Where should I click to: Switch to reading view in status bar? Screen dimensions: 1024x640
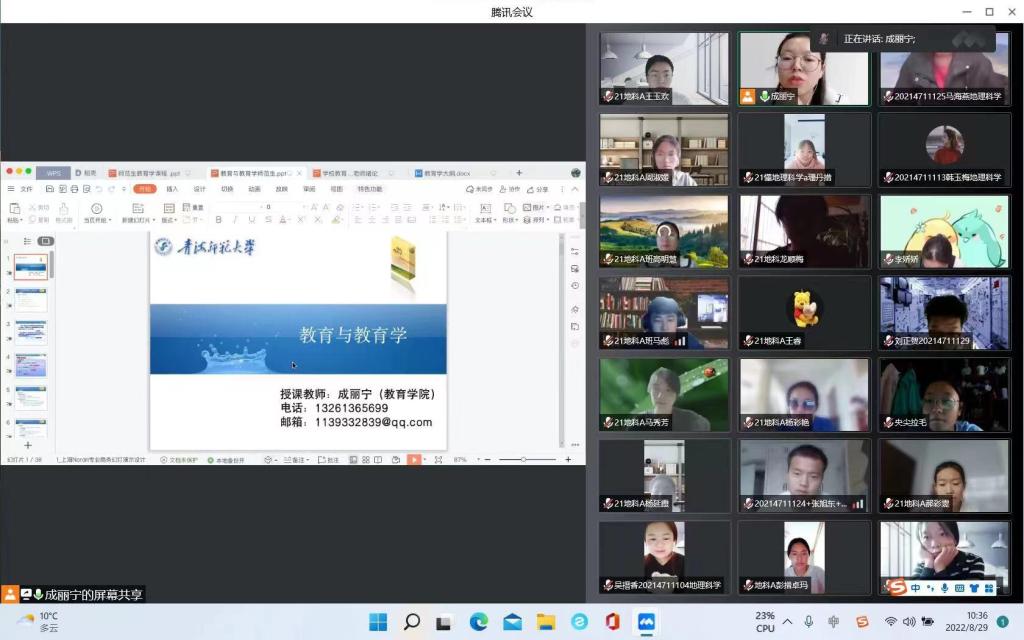click(x=377, y=460)
